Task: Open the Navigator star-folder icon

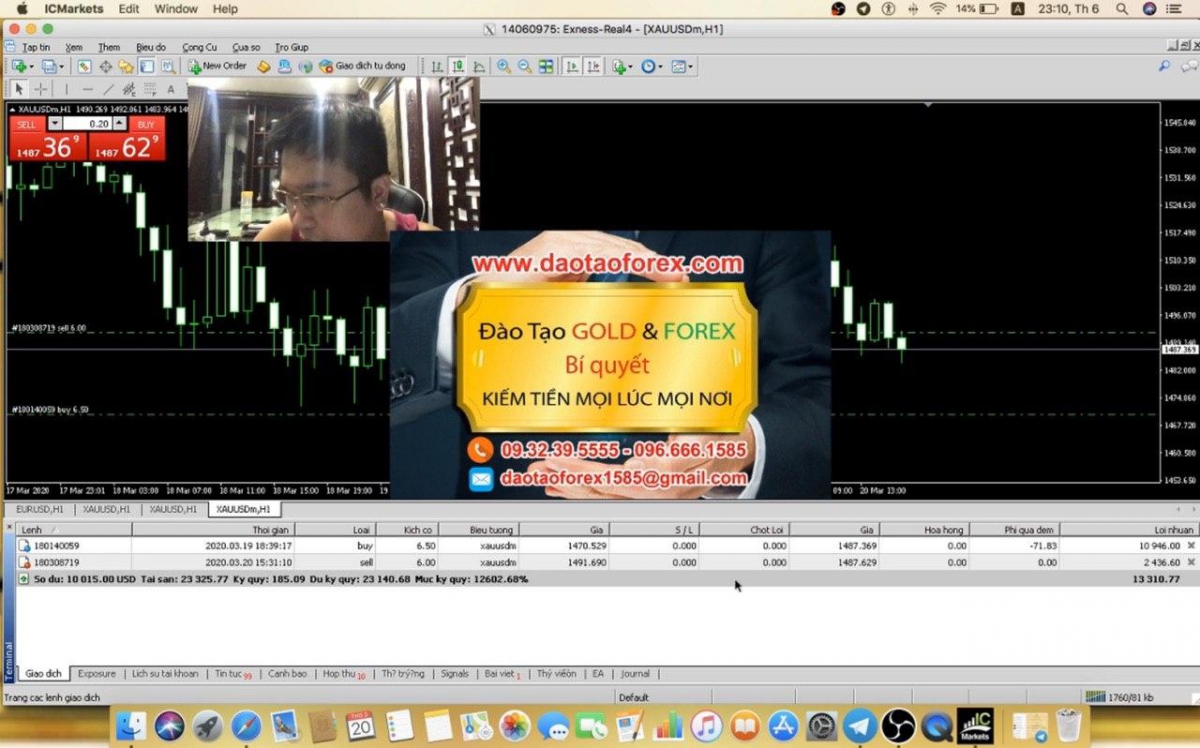Action: [126, 67]
